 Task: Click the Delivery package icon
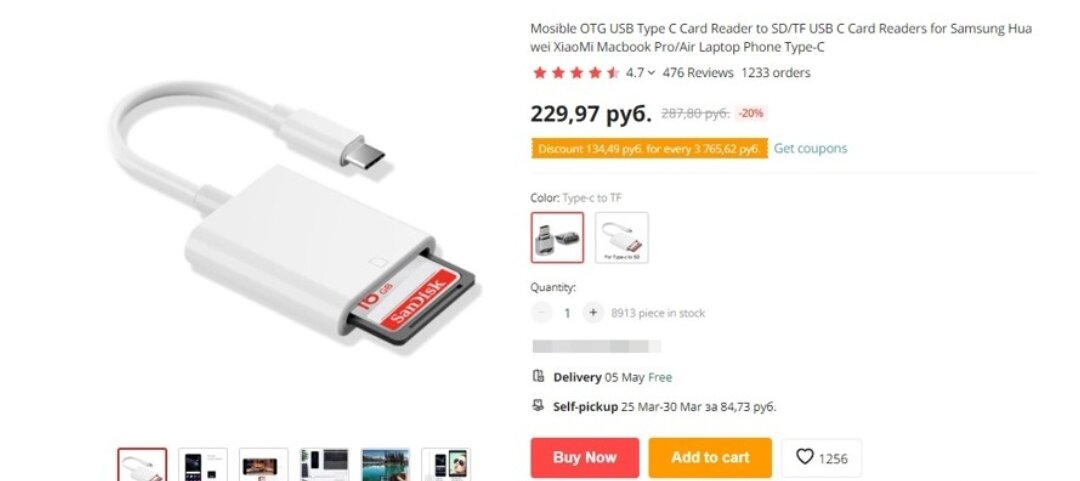539,376
